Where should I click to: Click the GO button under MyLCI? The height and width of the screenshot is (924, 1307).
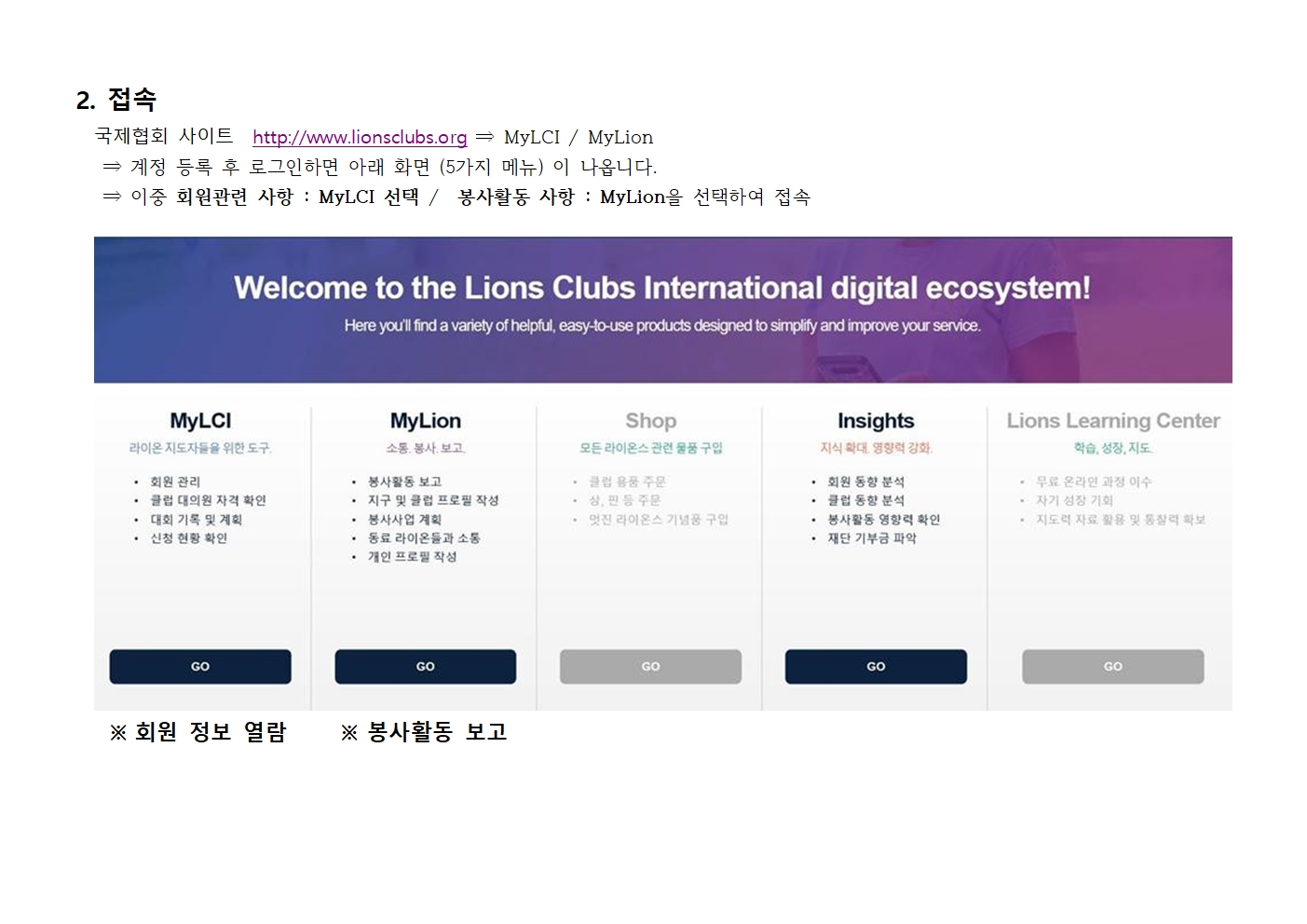pyautogui.click(x=200, y=667)
